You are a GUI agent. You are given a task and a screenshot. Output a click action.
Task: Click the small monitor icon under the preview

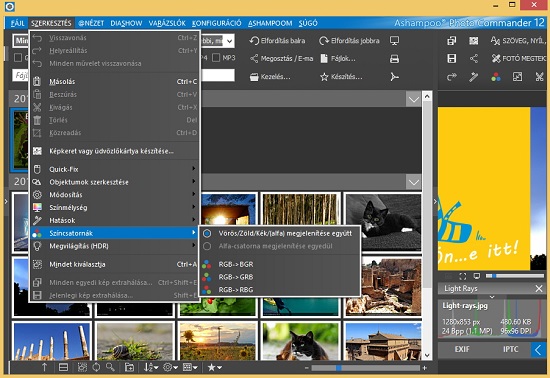click(476, 276)
